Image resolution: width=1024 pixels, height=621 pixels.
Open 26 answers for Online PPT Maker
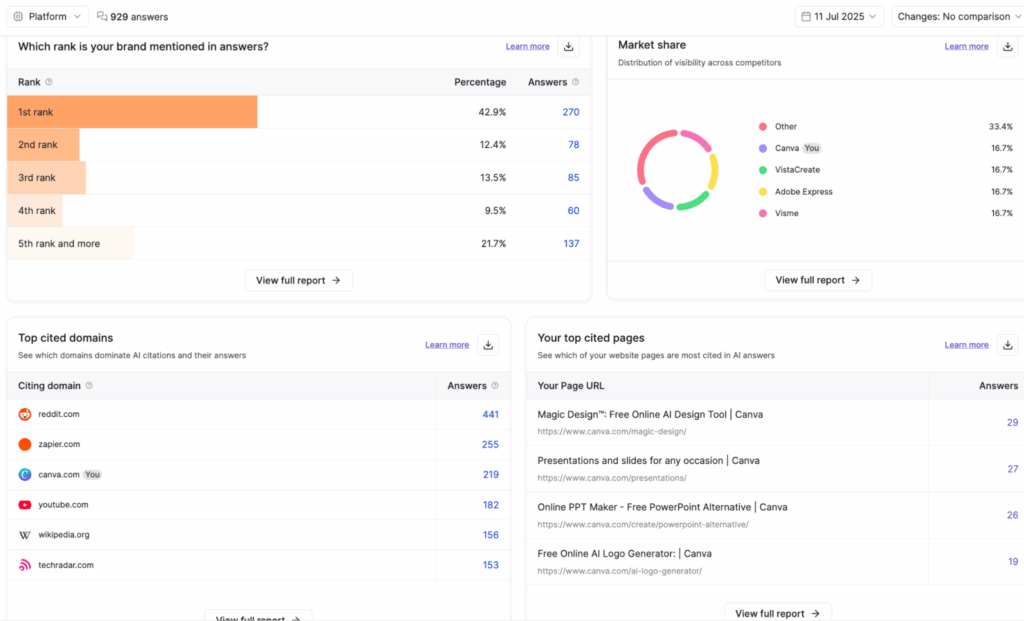(1012, 515)
